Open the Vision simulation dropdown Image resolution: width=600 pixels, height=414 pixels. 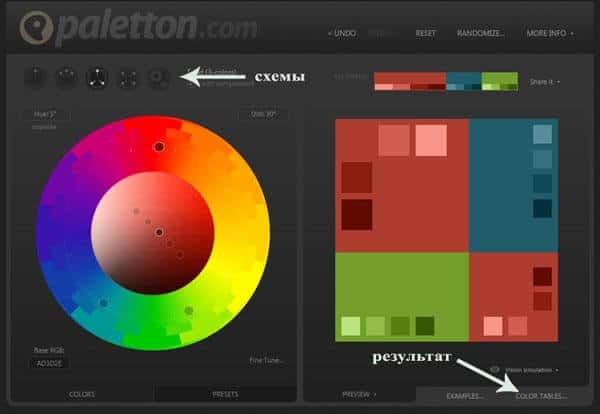532,370
